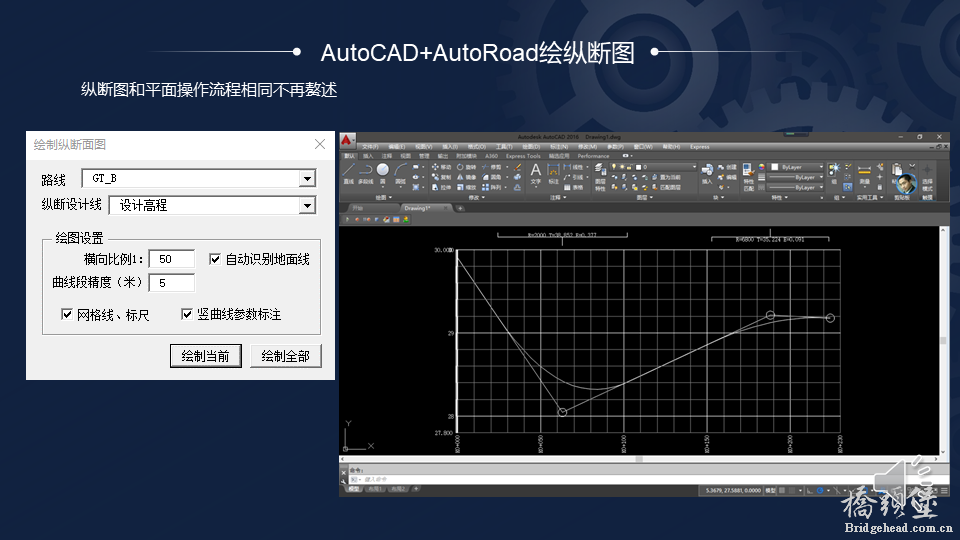
Task: Click the Insert block (插入) icon
Action: coord(707,173)
